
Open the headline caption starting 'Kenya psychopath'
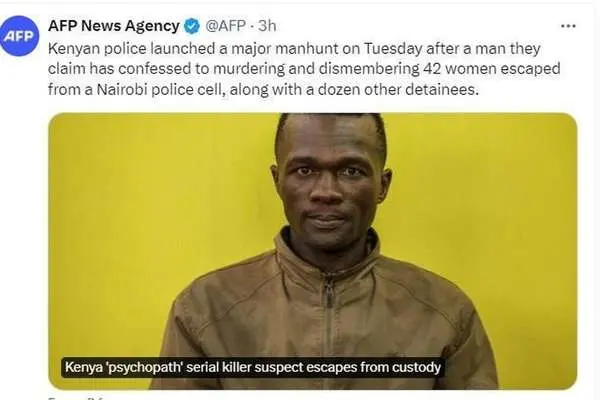[253, 367]
